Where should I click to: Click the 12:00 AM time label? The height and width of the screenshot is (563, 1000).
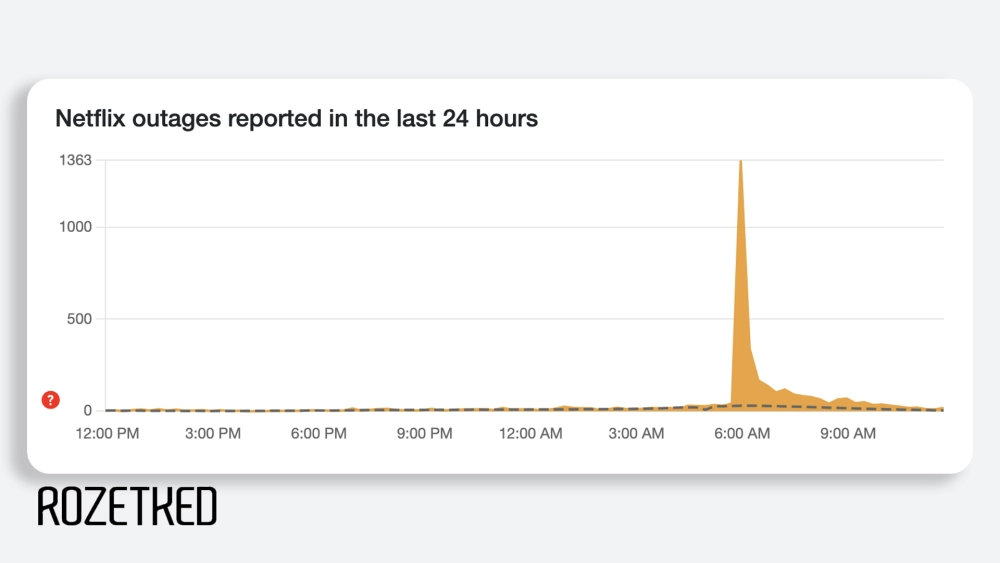531,434
